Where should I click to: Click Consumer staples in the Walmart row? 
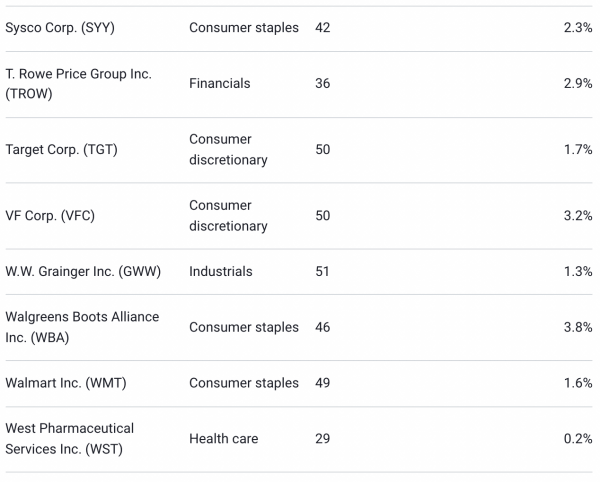click(244, 383)
